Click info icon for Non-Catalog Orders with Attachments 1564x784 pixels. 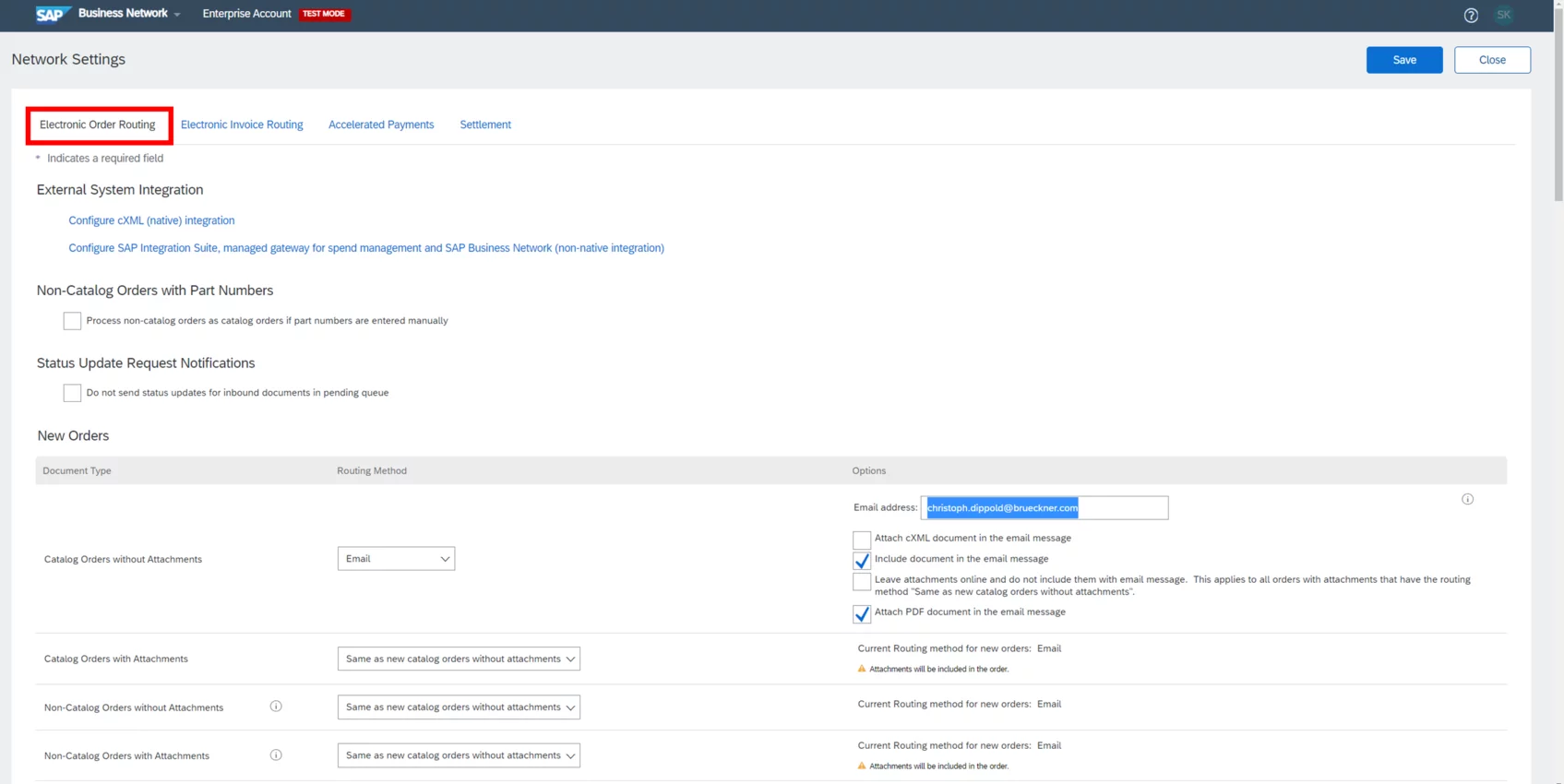[276, 755]
